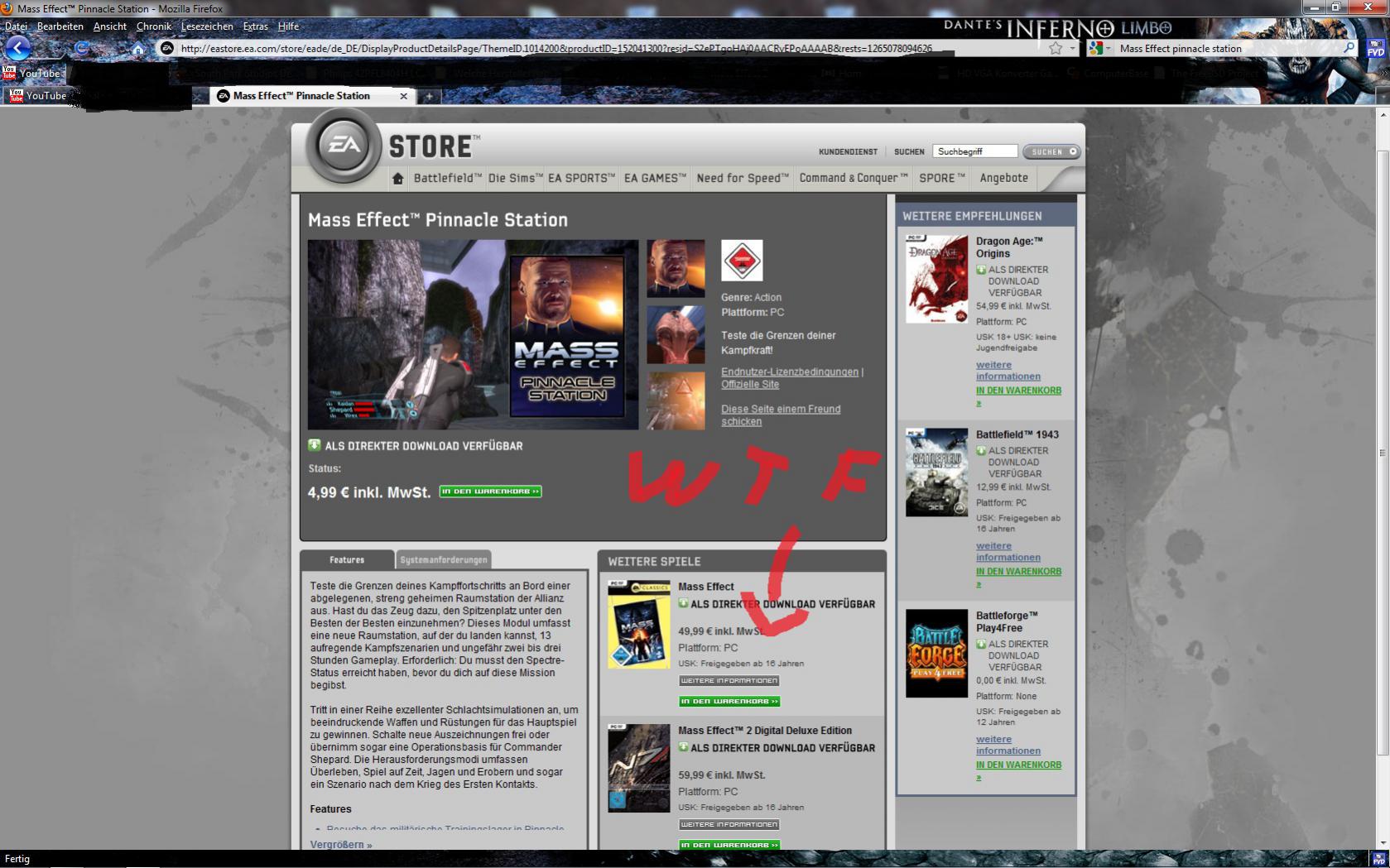Open the Die Sims store category
1390x868 pixels.
click(x=516, y=178)
